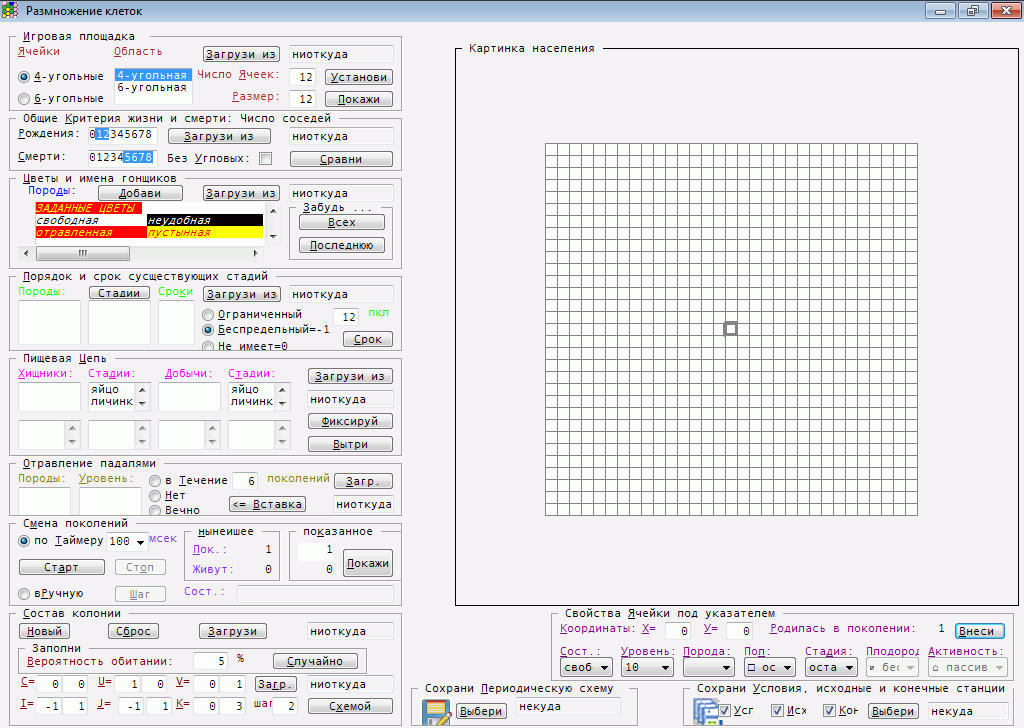1024x728 pixels.
Task: Click the horizontal scrollbar under breed colors
Action: (x=141, y=253)
